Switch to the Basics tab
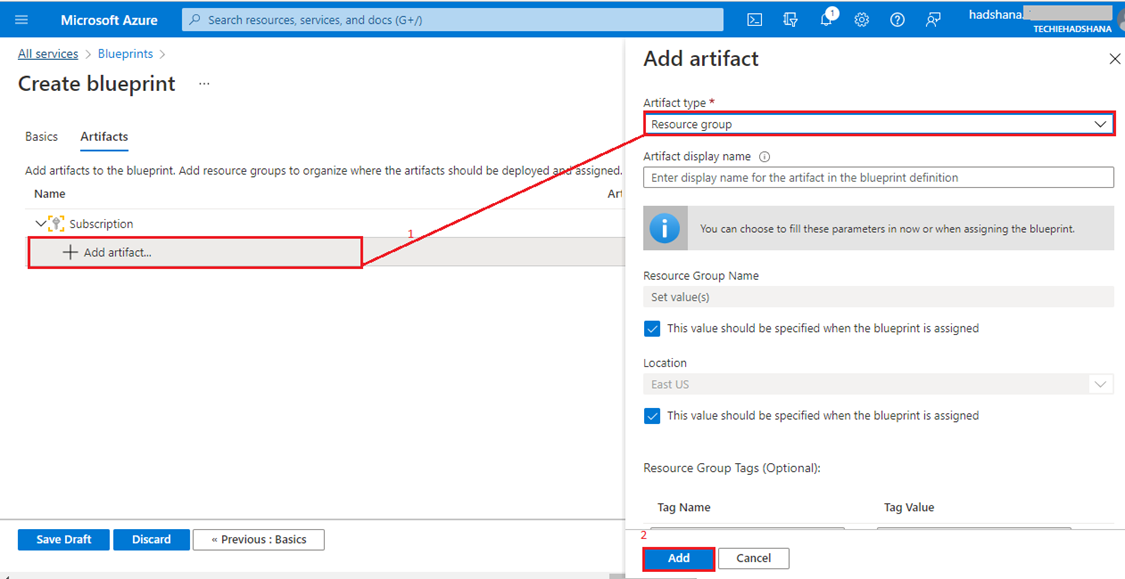The width and height of the screenshot is (1125, 579). [x=42, y=136]
